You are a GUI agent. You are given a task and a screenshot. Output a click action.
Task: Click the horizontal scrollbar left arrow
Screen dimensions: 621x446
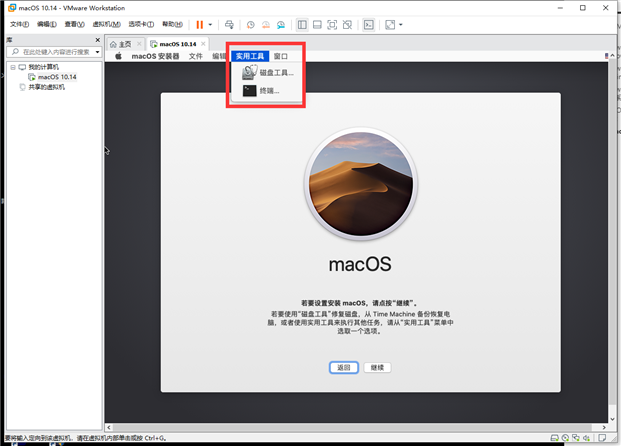pos(109,427)
